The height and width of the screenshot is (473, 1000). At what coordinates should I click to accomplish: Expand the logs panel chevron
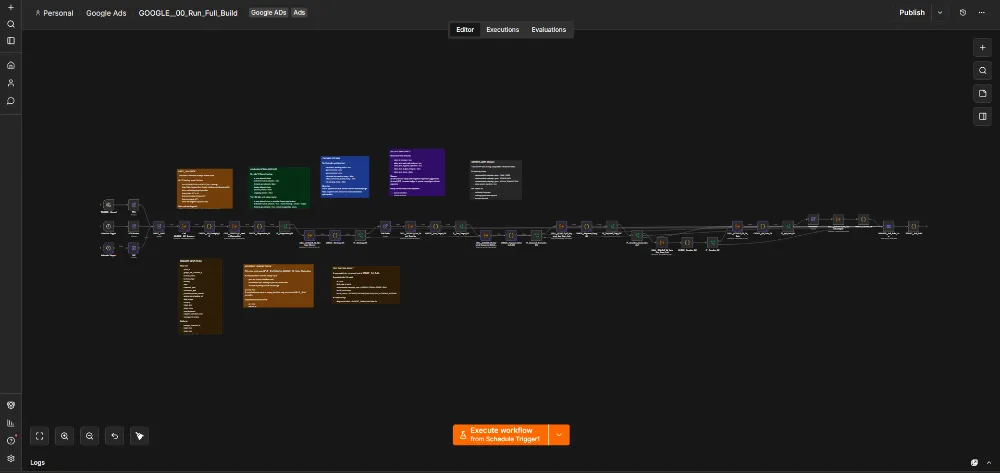(x=988, y=463)
